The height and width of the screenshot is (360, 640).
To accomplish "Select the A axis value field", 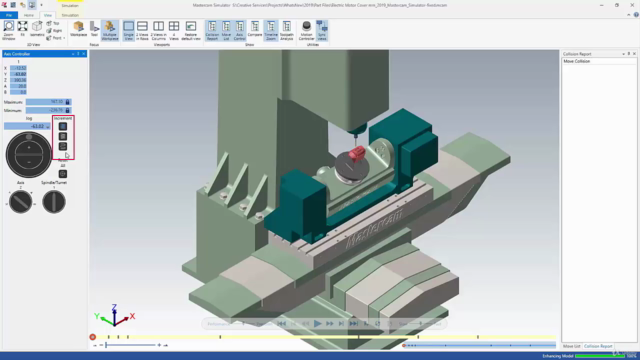I will [18, 86].
